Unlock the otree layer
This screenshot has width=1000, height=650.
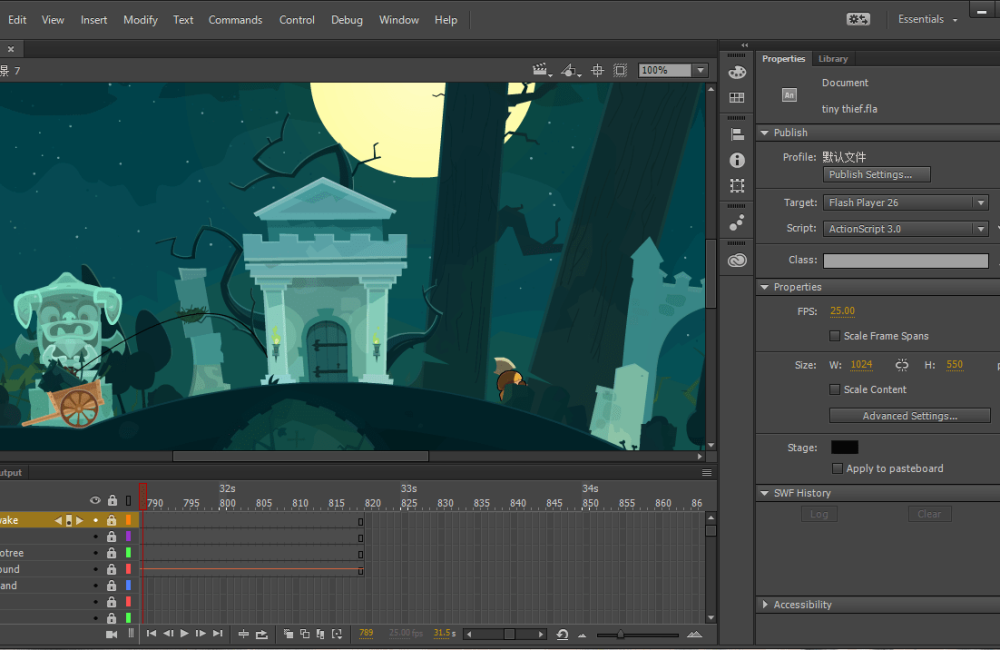click(112, 553)
